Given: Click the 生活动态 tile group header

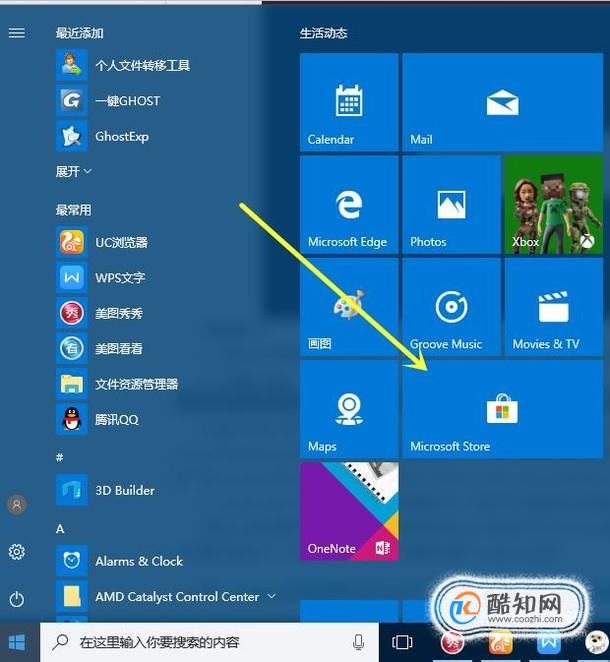Looking at the screenshot, I should [x=323, y=33].
